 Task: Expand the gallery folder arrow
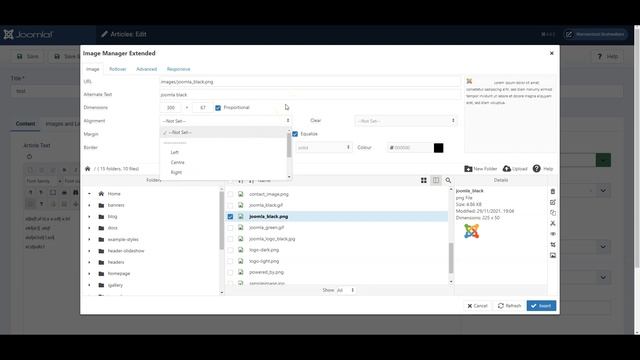[89, 285]
